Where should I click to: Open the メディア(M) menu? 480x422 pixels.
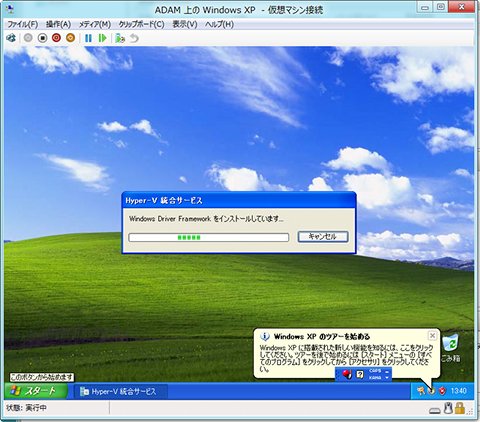95,24
